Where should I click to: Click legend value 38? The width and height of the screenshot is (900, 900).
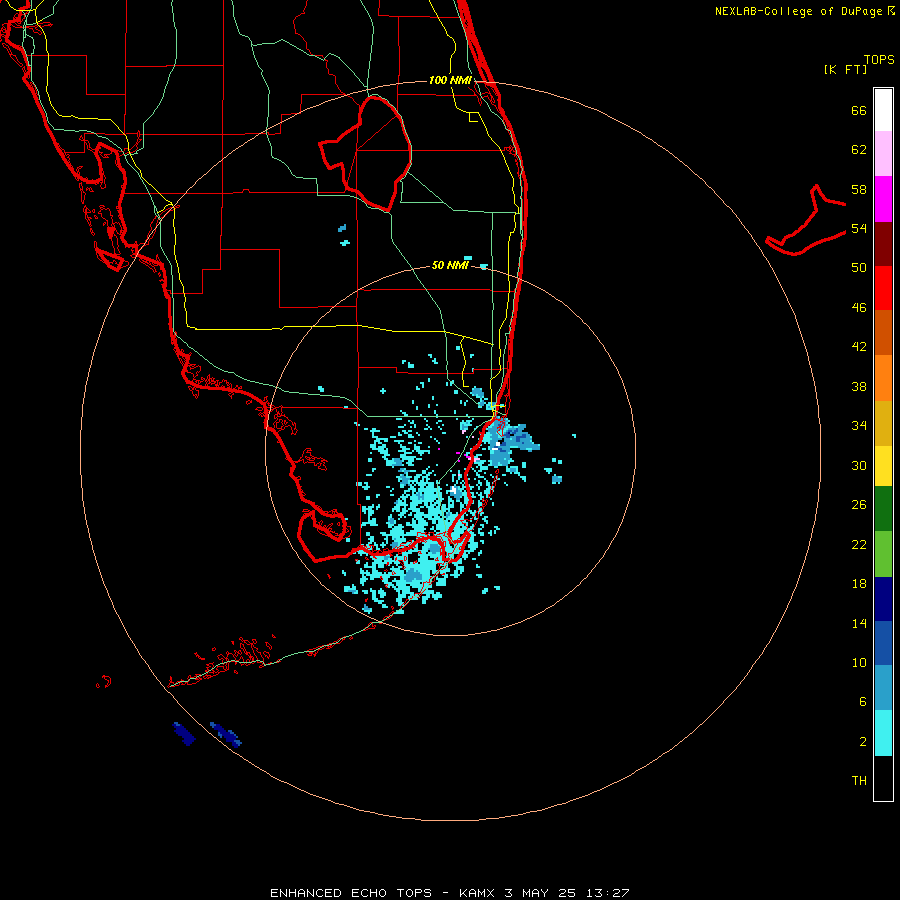click(x=859, y=386)
